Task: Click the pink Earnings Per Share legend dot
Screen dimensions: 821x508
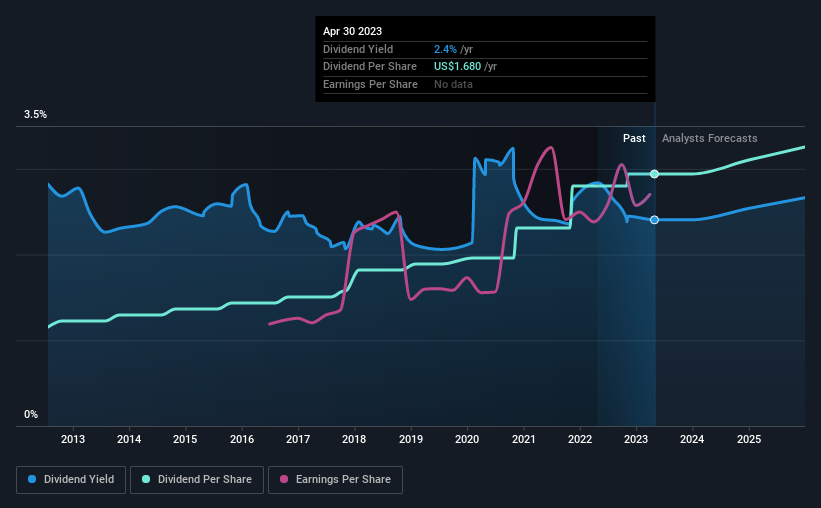Action: tap(284, 479)
